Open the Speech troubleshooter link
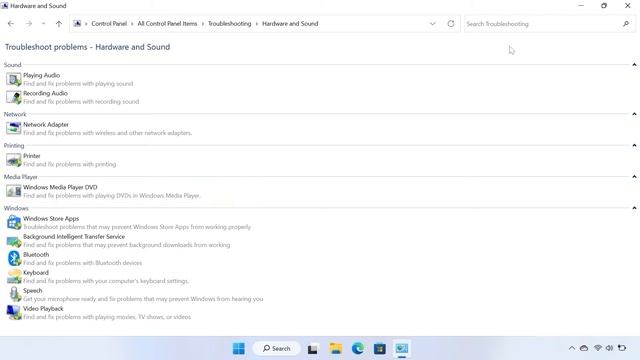The width and height of the screenshot is (640, 360). click(33, 291)
